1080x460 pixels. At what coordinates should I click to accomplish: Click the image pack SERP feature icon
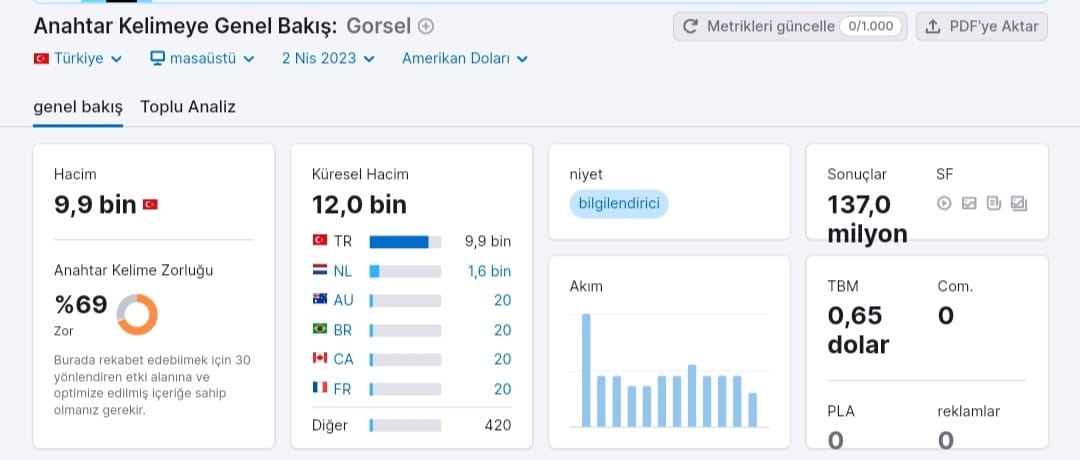click(1019, 203)
